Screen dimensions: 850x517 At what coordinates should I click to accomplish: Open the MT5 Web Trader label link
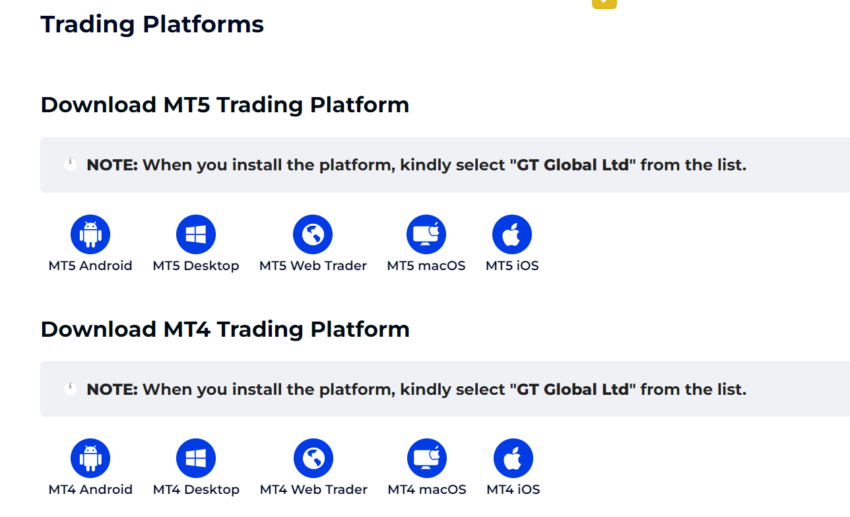pyautogui.click(x=313, y=266)
